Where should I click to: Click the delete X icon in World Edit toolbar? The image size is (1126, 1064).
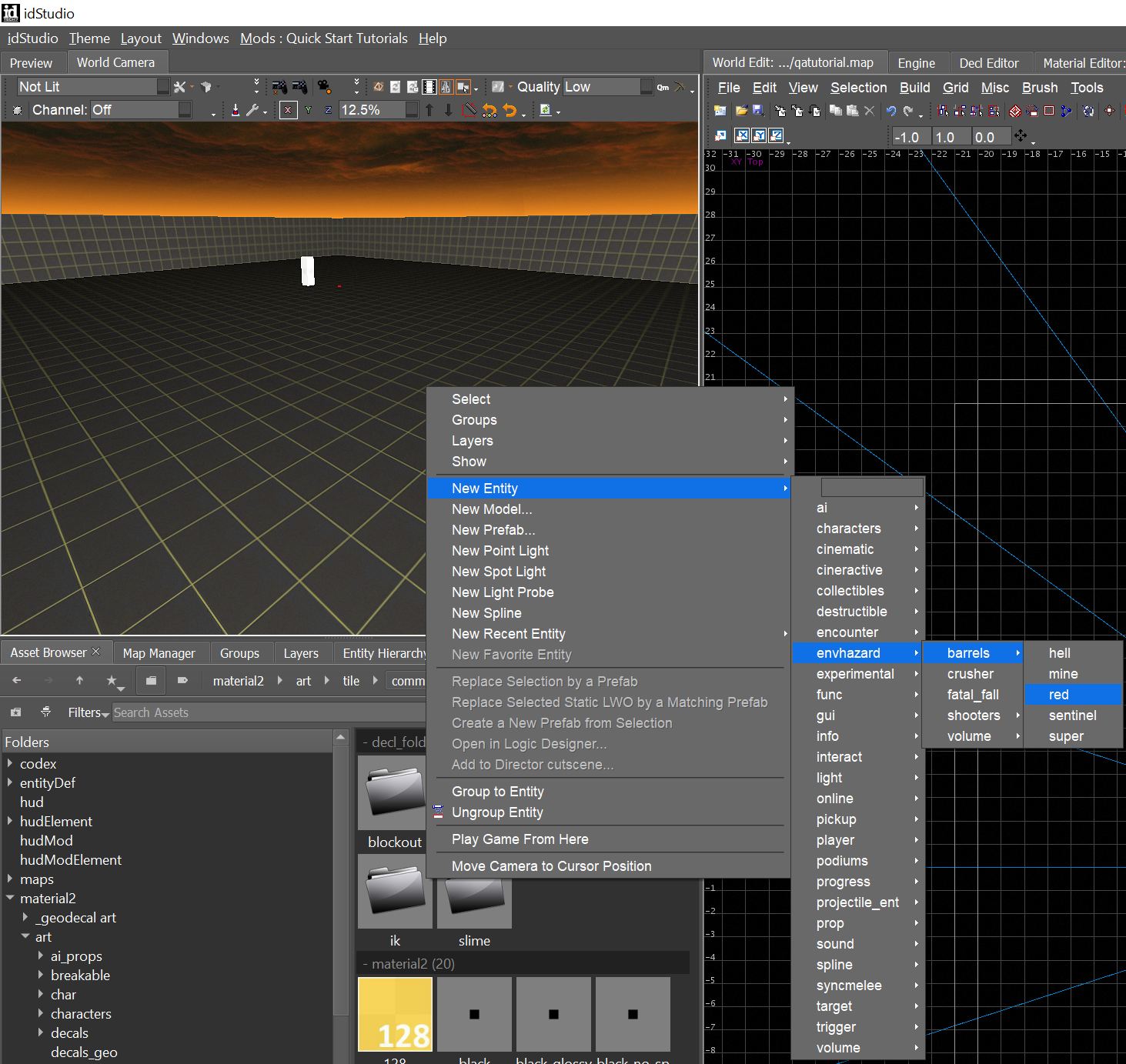coord(869,111)
